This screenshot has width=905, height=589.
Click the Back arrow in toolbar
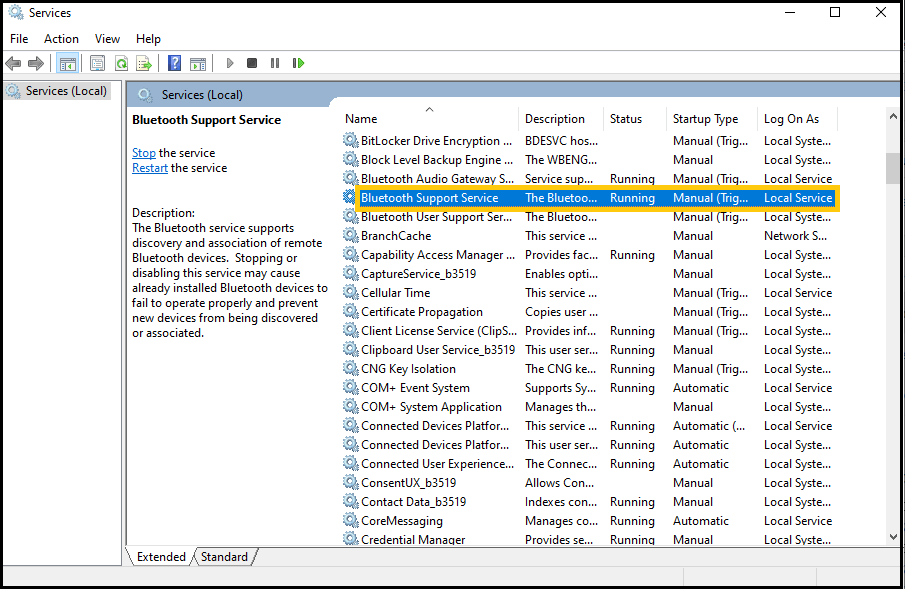click(13, 63)
